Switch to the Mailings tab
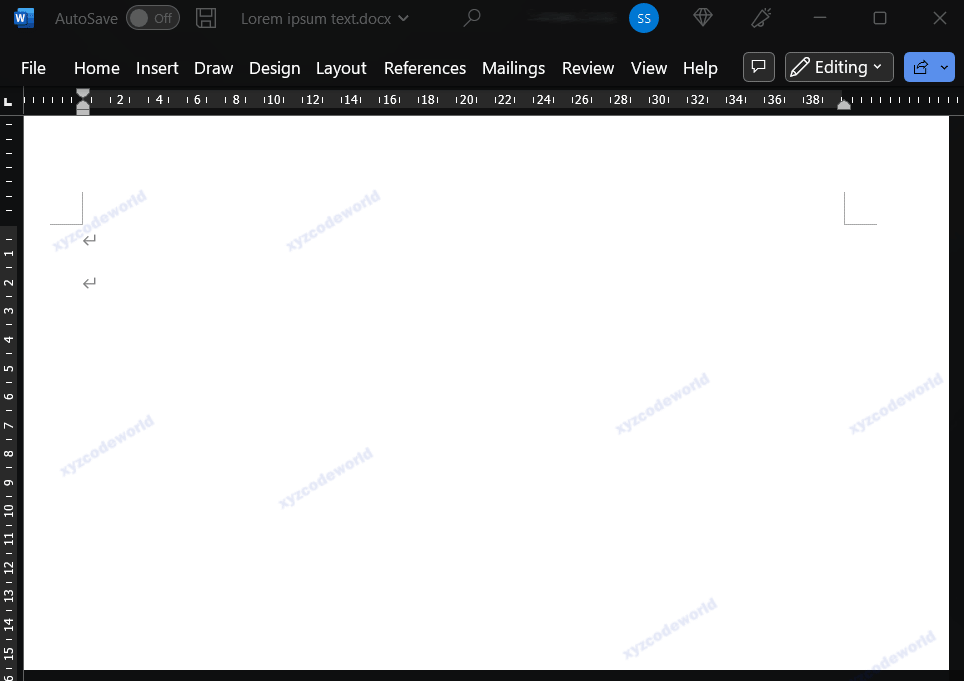Image resolution: width=964 pixels, height=681 pixels. coord(513,68)
